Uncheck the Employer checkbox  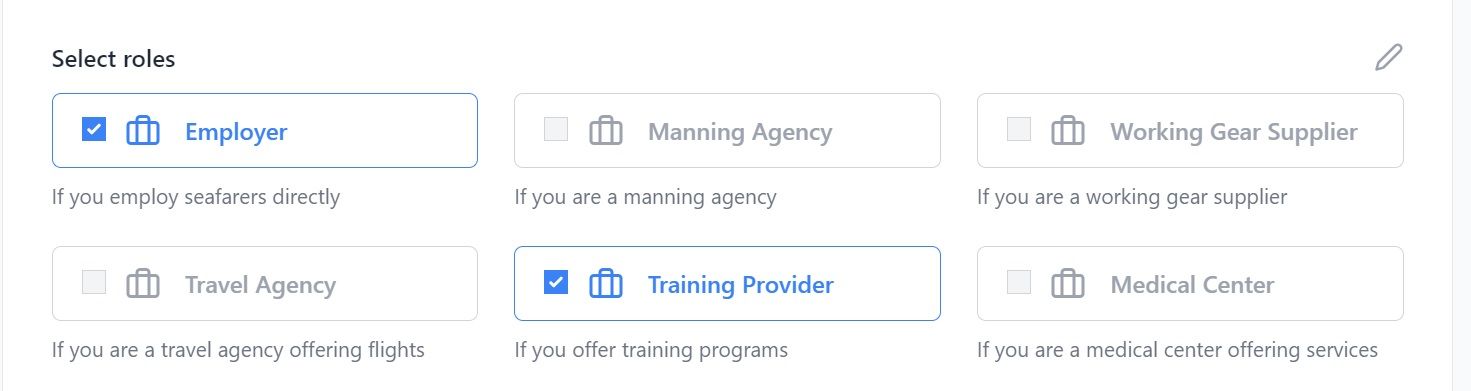(94, 129)
